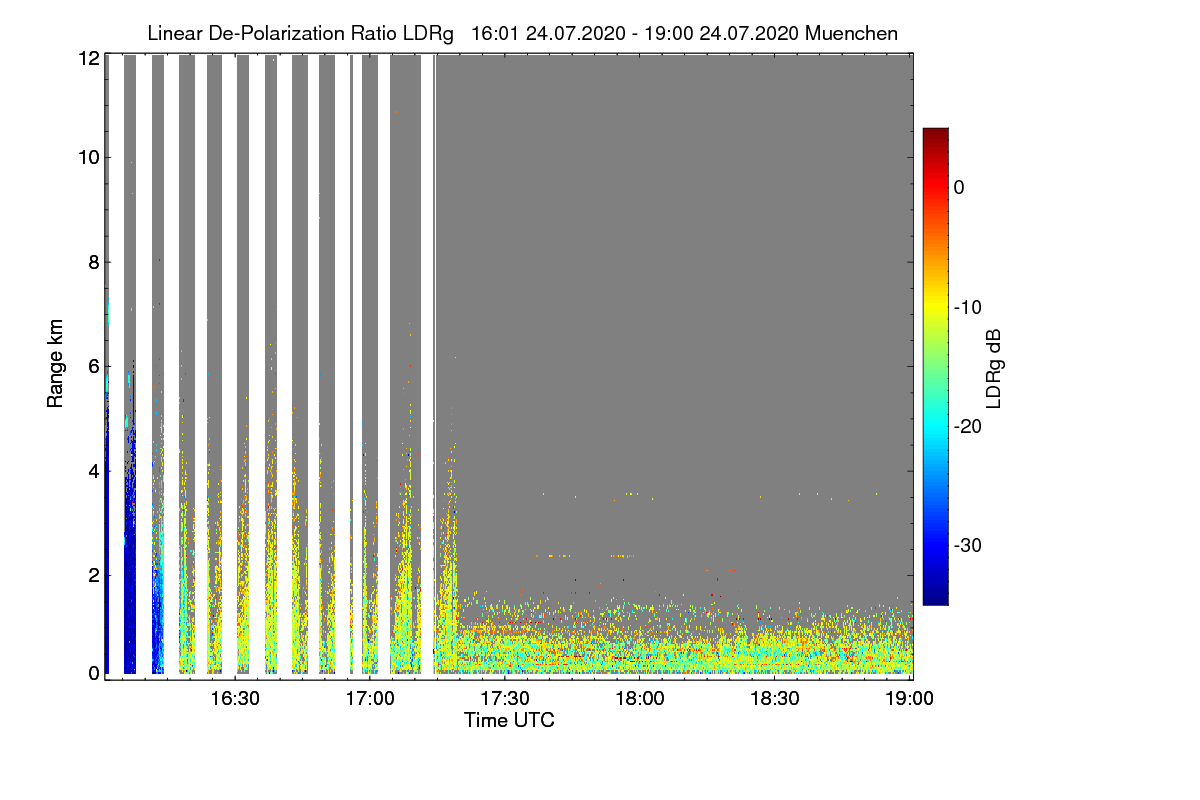Click the '17:30' time tick label
This screenshot has width=1200, height=800.
505,698
